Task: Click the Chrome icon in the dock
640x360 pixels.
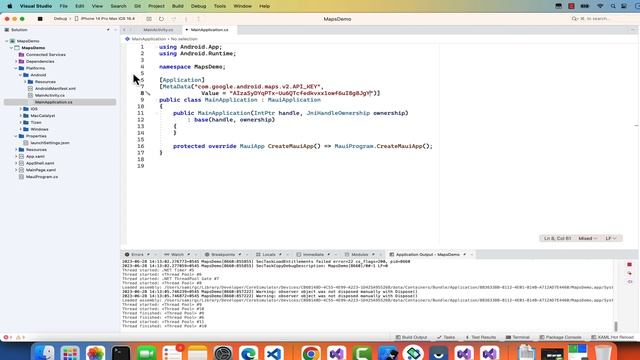Action: [x=311, y=353]
